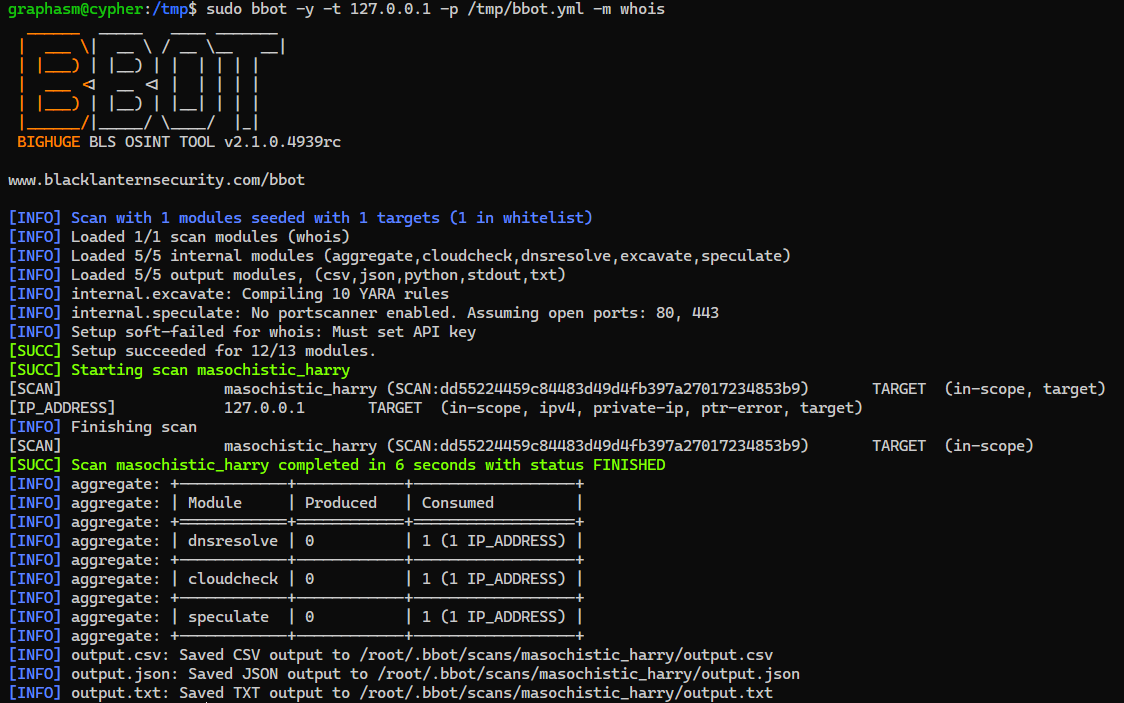The height and width of the screenshot is (703, 1124).
Task: Click the 'Module' table header
Action: (214, 503)
